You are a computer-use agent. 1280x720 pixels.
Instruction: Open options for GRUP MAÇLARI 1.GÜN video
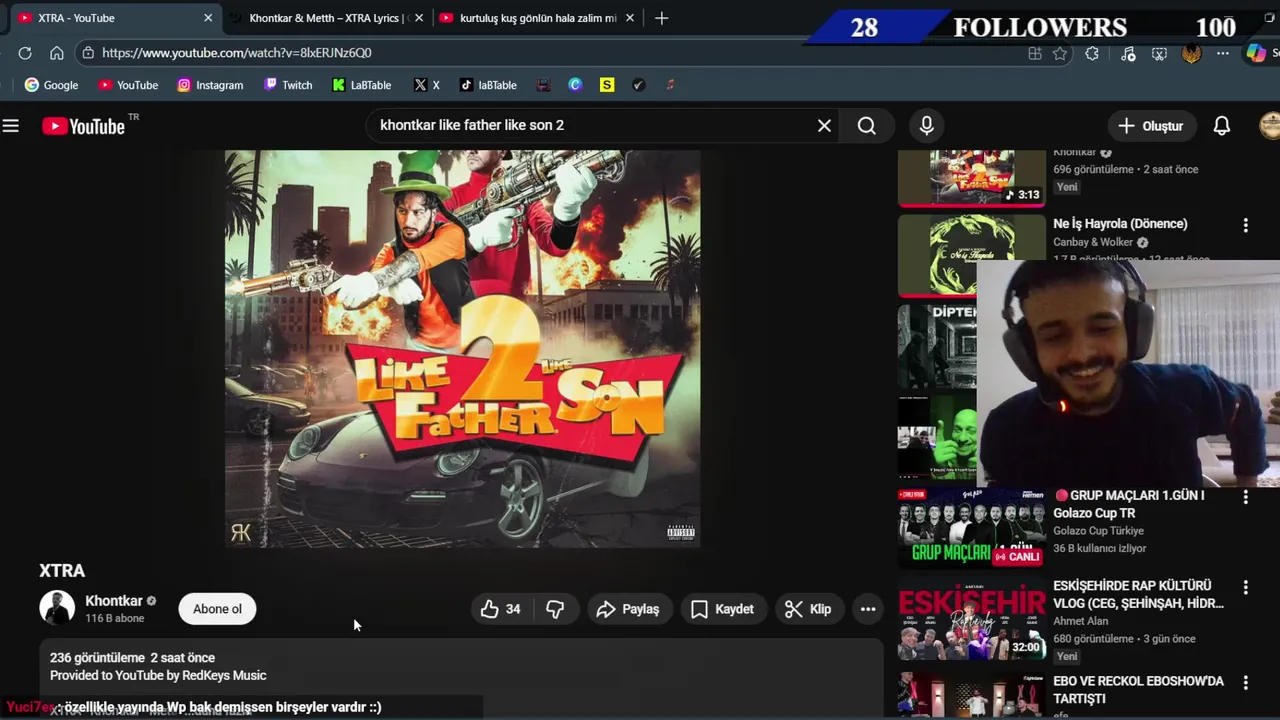tap(1245, 497)
